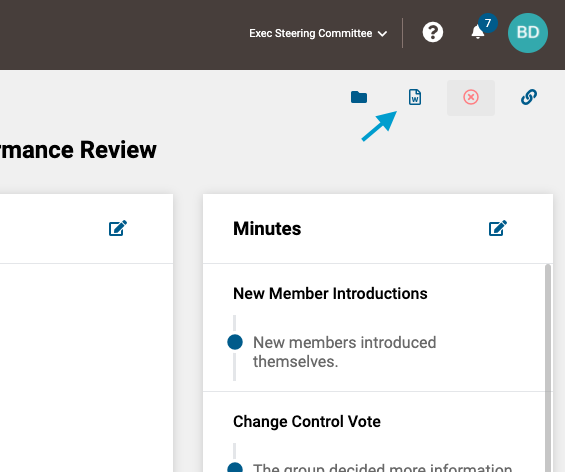This screenshot has height=472, width=565.
Task: Expand the Exec Steering Committee dropdown
Action: point(318,34)
